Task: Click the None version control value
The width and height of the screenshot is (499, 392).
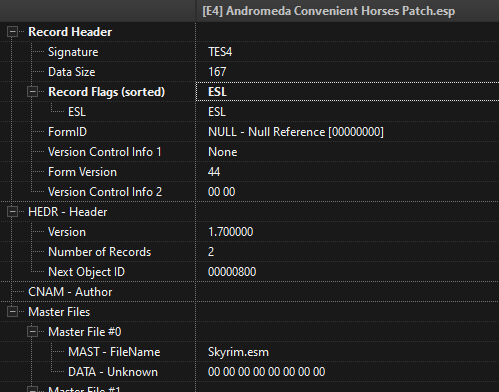Action: point(223,152)
